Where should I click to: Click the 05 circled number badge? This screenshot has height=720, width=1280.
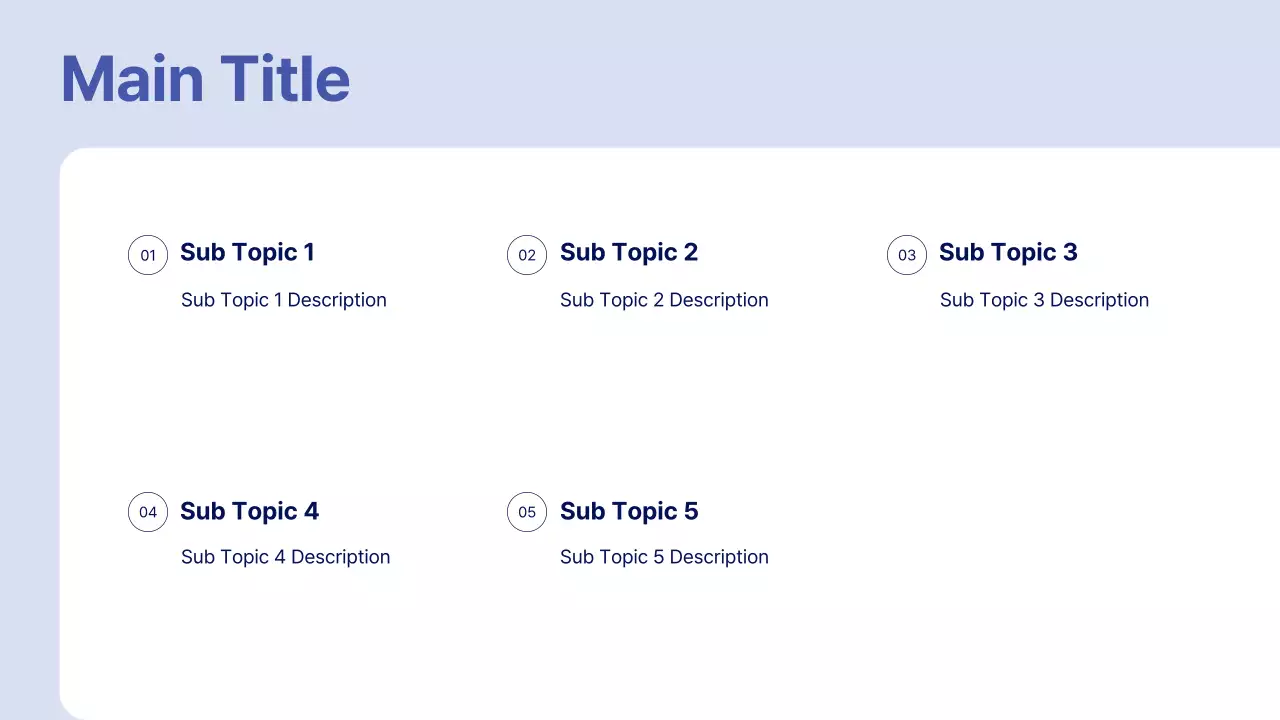(527, 512)
